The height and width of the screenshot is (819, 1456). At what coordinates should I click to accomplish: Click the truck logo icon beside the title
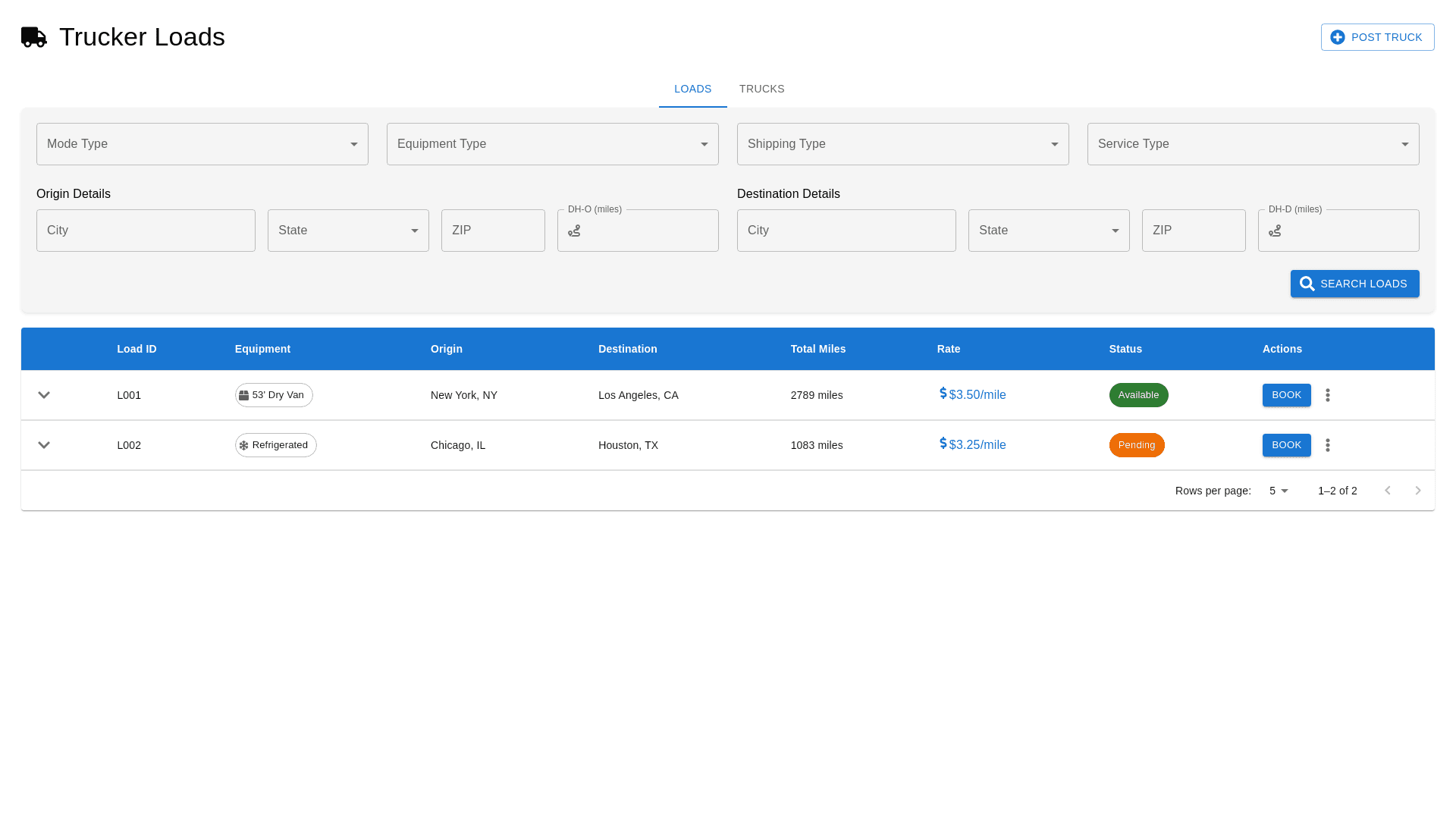(34, 37)
